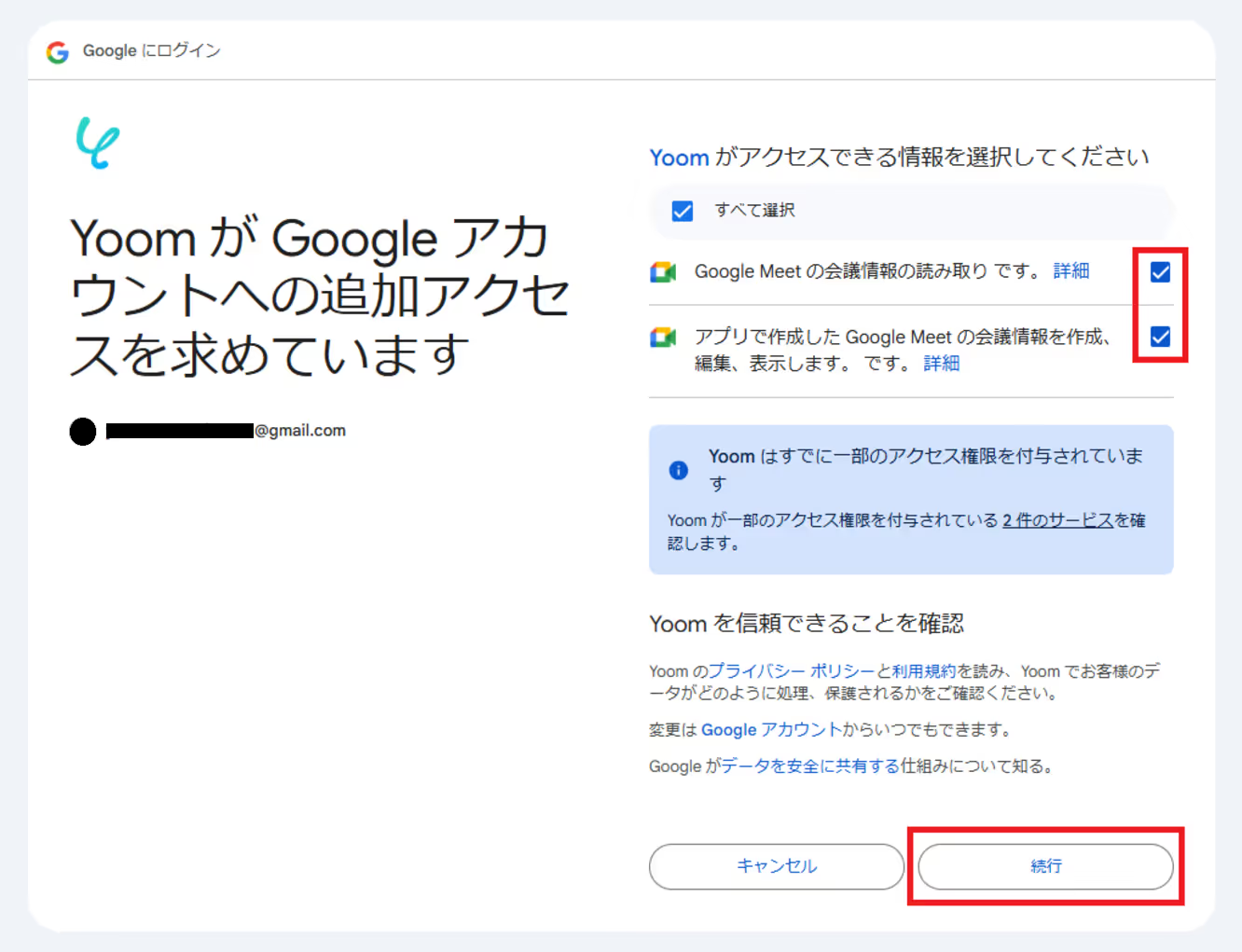Uncheck the 会議情報を作成、編集、表示 permission checkbox
The width and height of the screenshot is (1242, 952).
click(1160, 337)
